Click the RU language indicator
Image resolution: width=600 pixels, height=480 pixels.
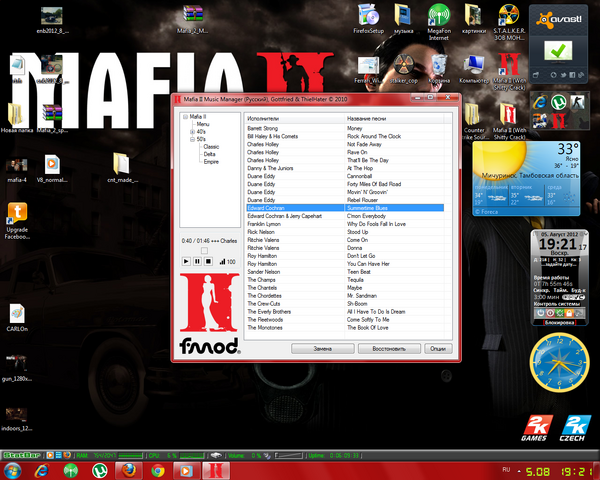tap(506, 469)
